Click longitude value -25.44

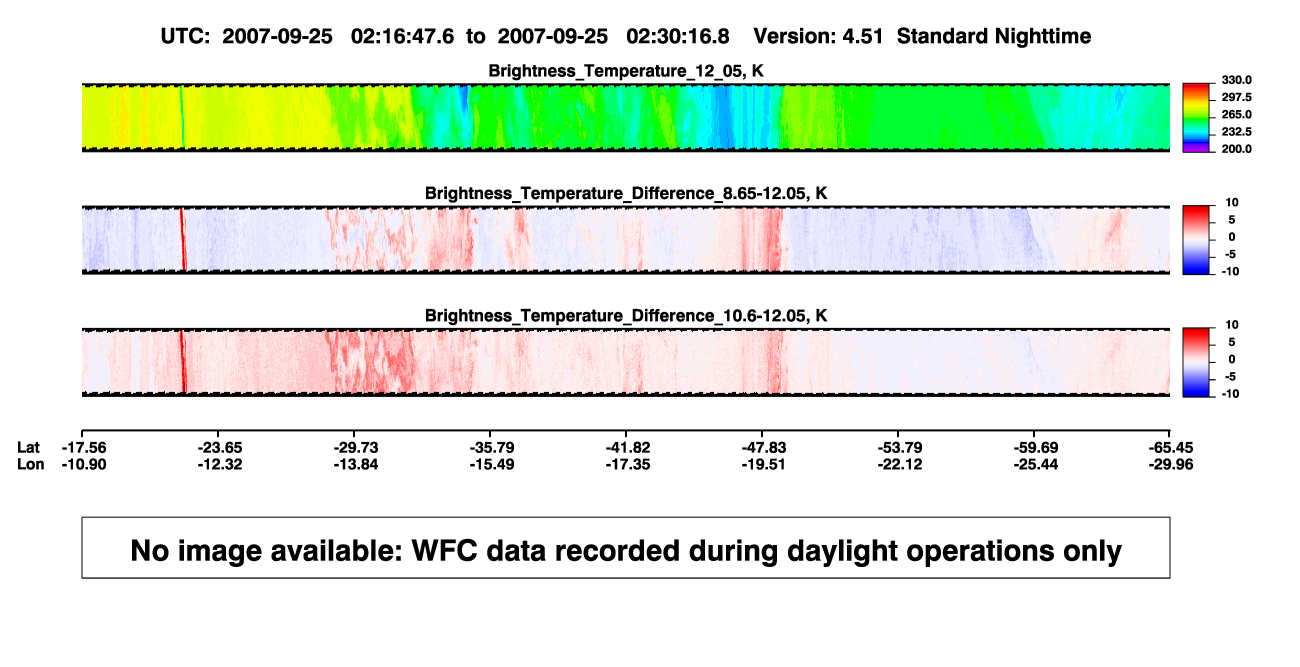(1035, 464)
